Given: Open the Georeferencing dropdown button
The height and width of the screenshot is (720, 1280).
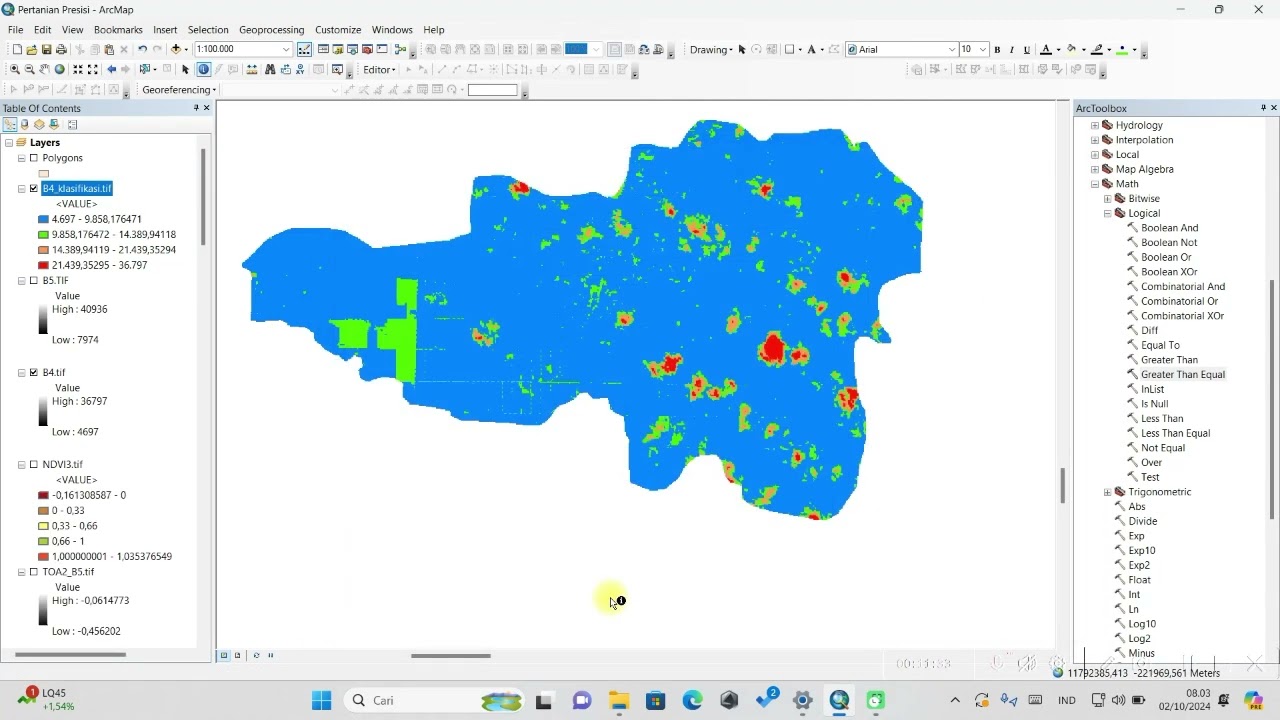Looking at the screenshot, I should pos(180,89).
